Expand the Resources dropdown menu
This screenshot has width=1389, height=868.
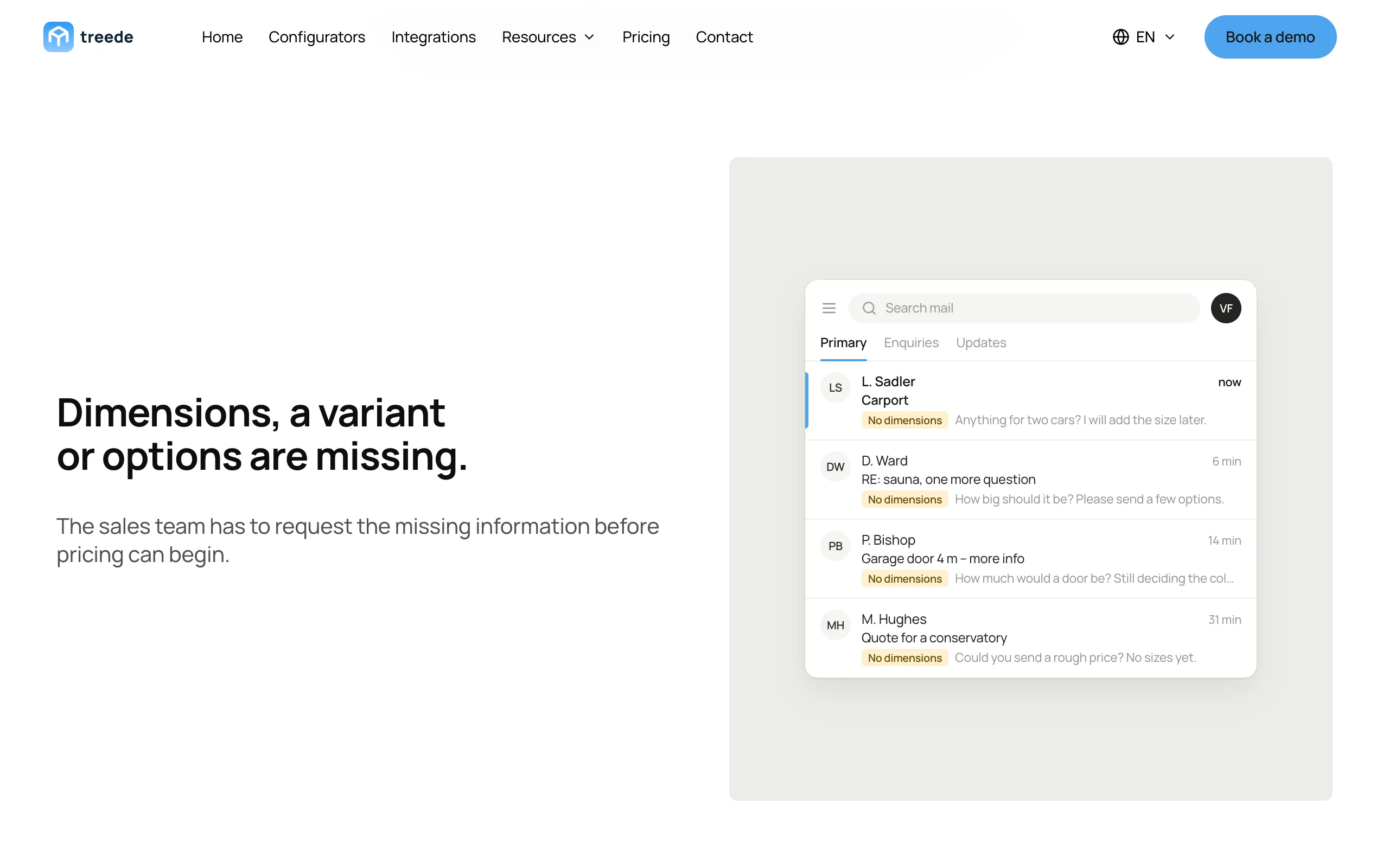(x=548, y=37)
